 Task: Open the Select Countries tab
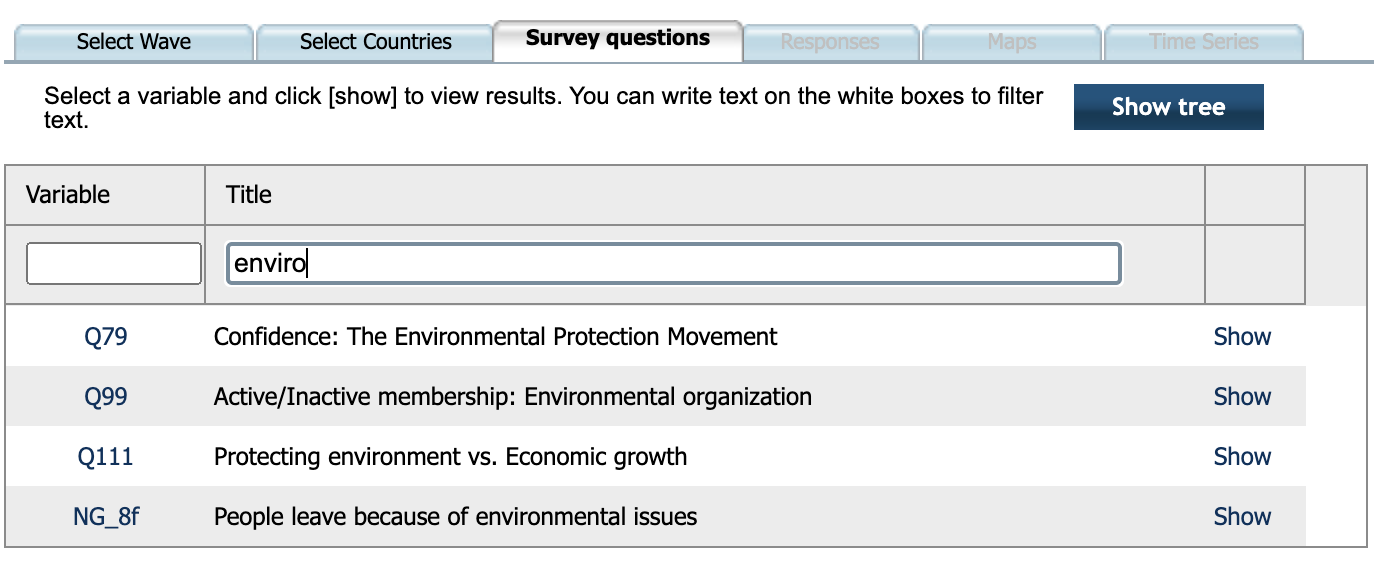tap(375, 42)
